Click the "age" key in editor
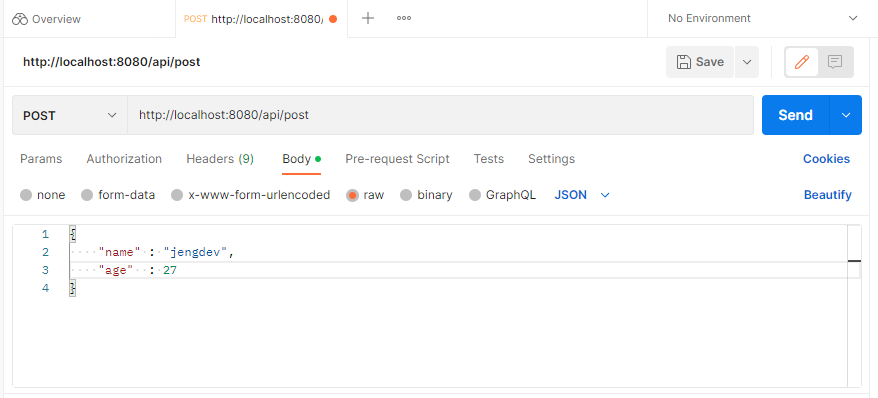Screen dimensions: 878x398 point(116,270)
